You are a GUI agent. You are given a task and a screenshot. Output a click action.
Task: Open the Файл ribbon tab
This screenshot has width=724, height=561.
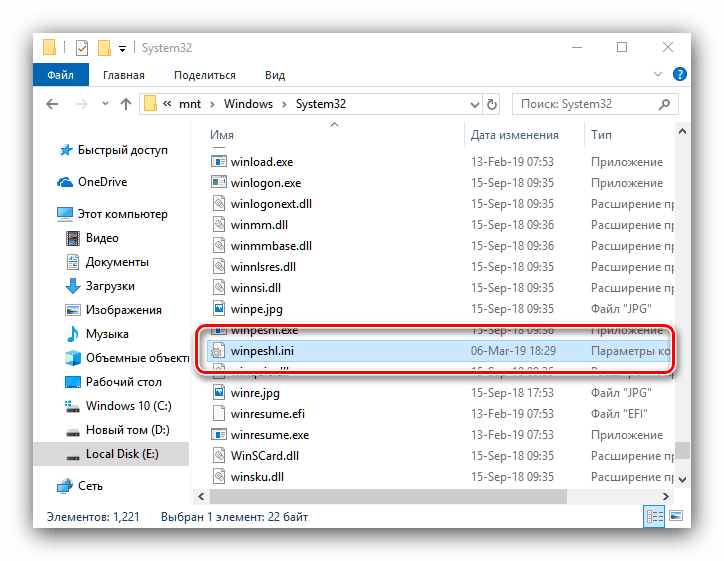click(60, 75)
